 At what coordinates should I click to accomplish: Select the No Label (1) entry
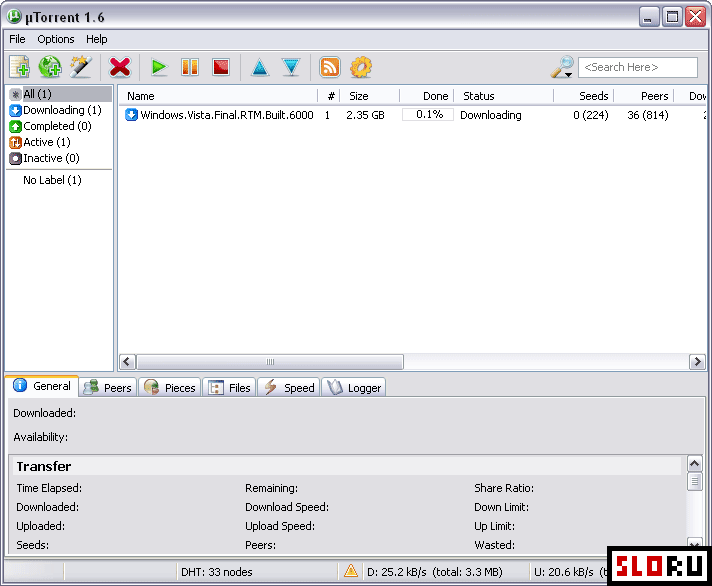point(52,180)
